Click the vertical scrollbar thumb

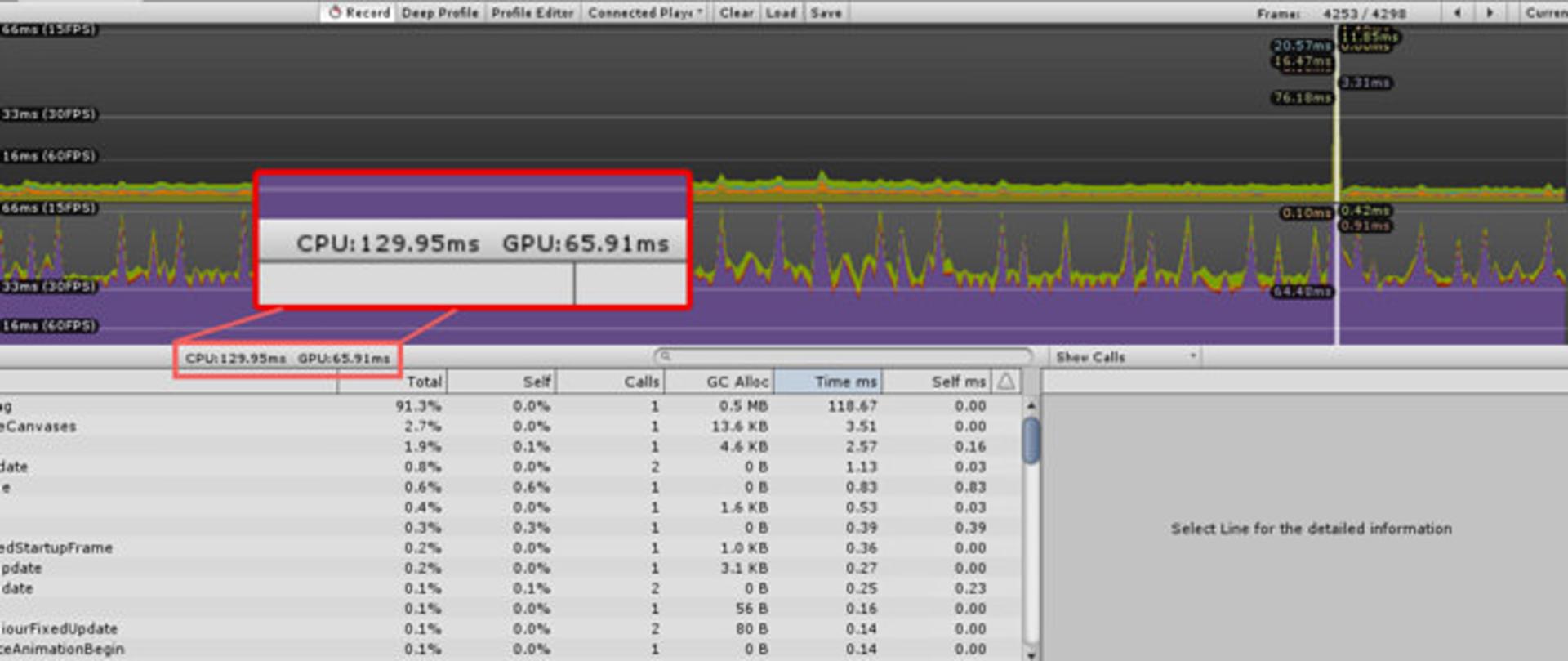pos(1031,440)
